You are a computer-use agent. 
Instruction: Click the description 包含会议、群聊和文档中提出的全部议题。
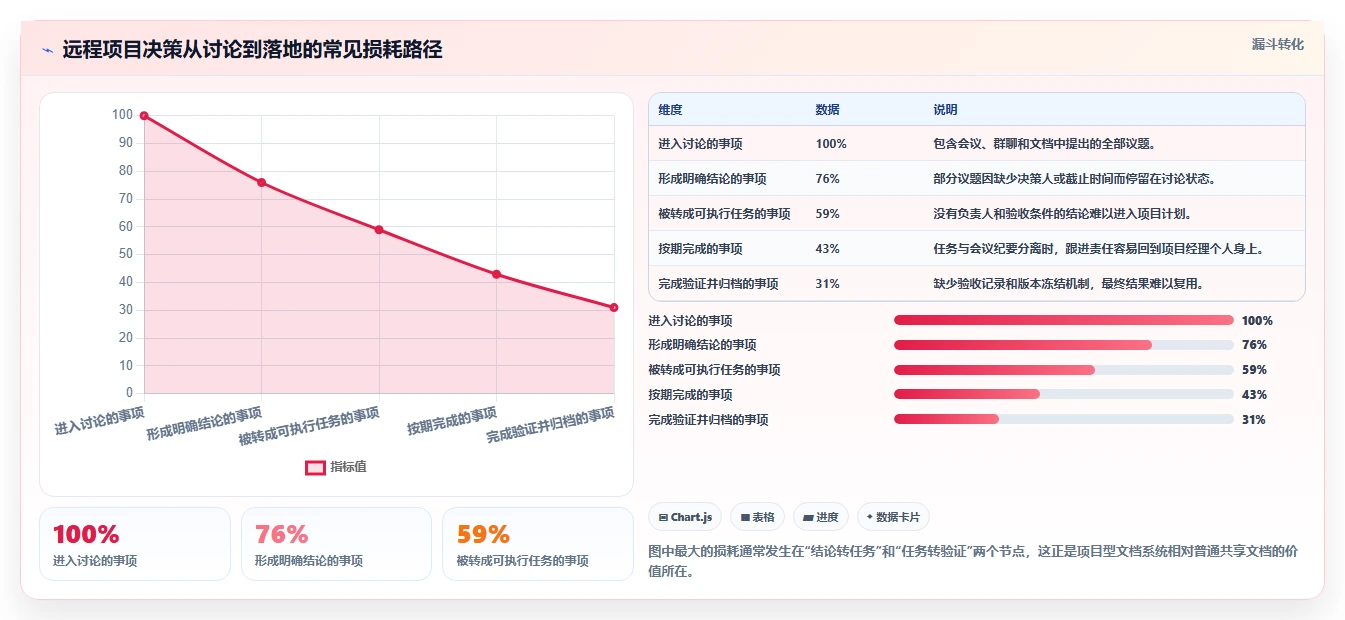pos(1047,144)
